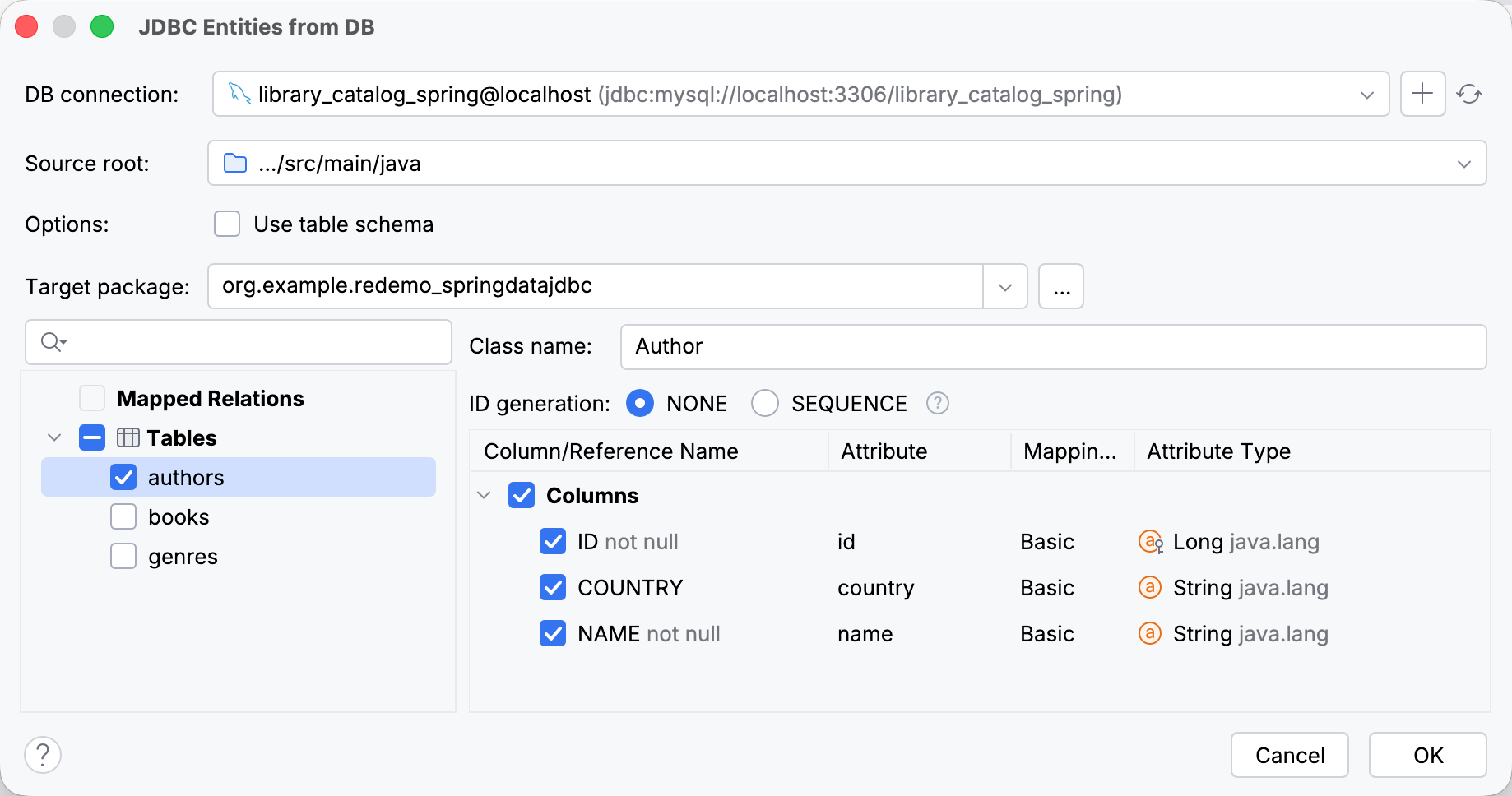Collapse the Columns group
The image size is (1512, 796).
[x=484, y=495]
